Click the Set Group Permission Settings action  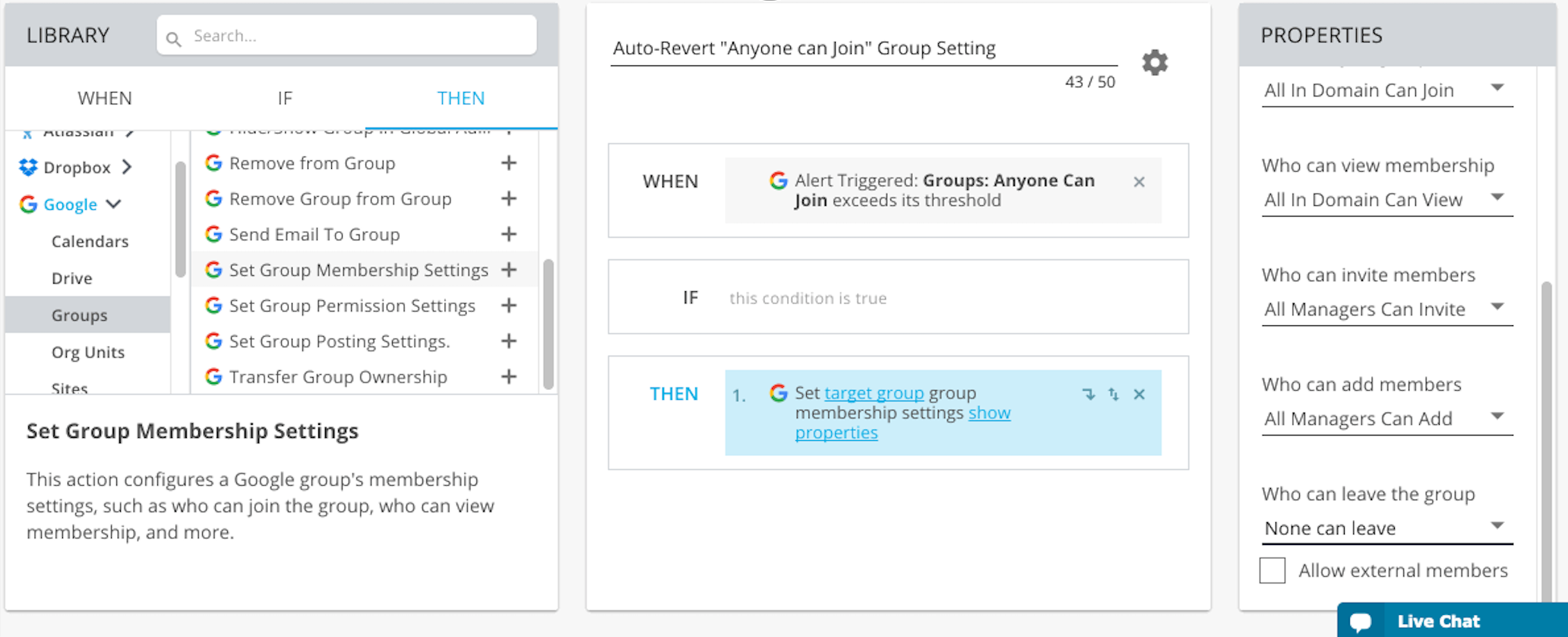click(x=352, y=306)
